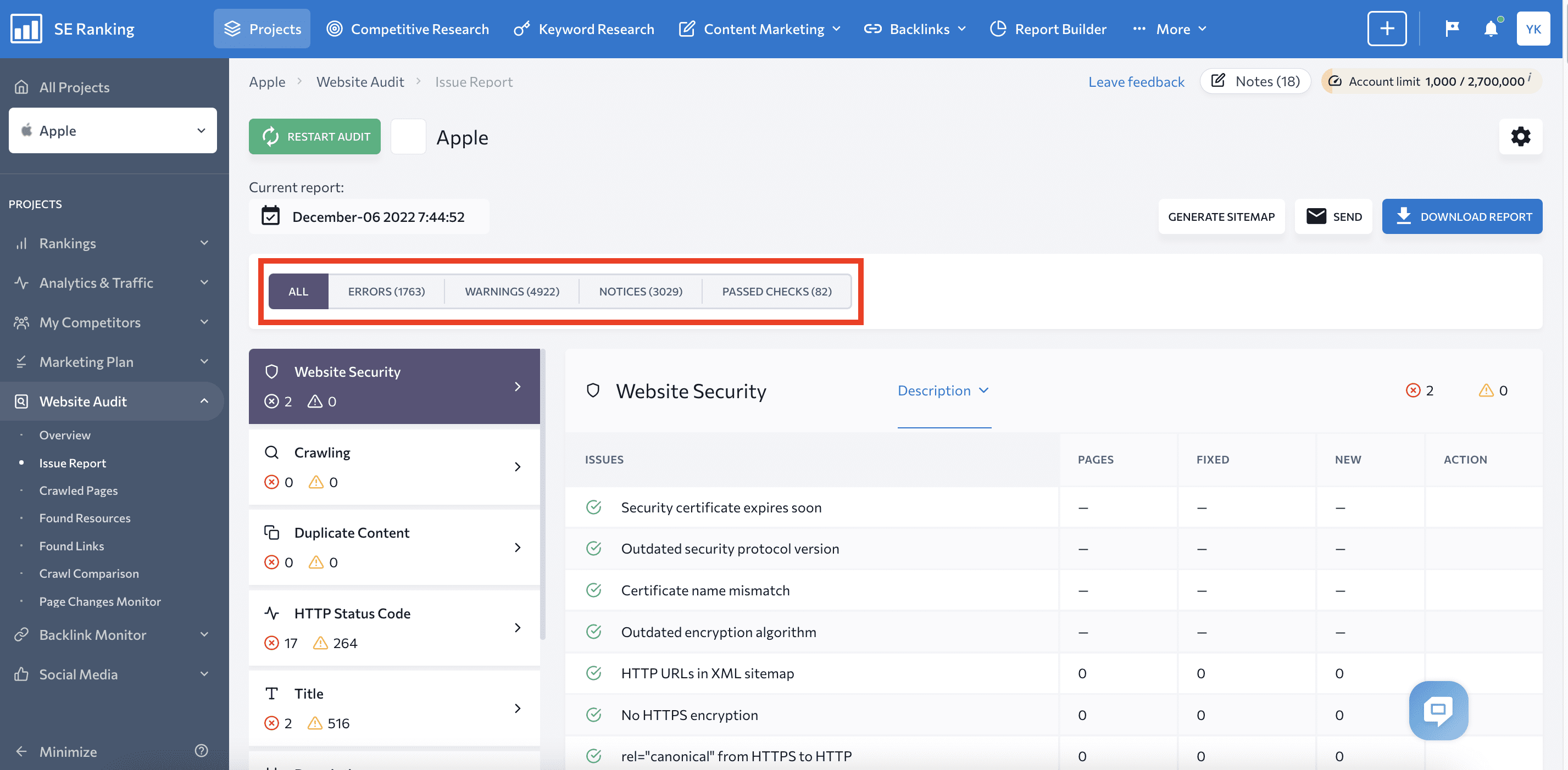Switch to WARNINGS (4922) tab

pos(512,292)
